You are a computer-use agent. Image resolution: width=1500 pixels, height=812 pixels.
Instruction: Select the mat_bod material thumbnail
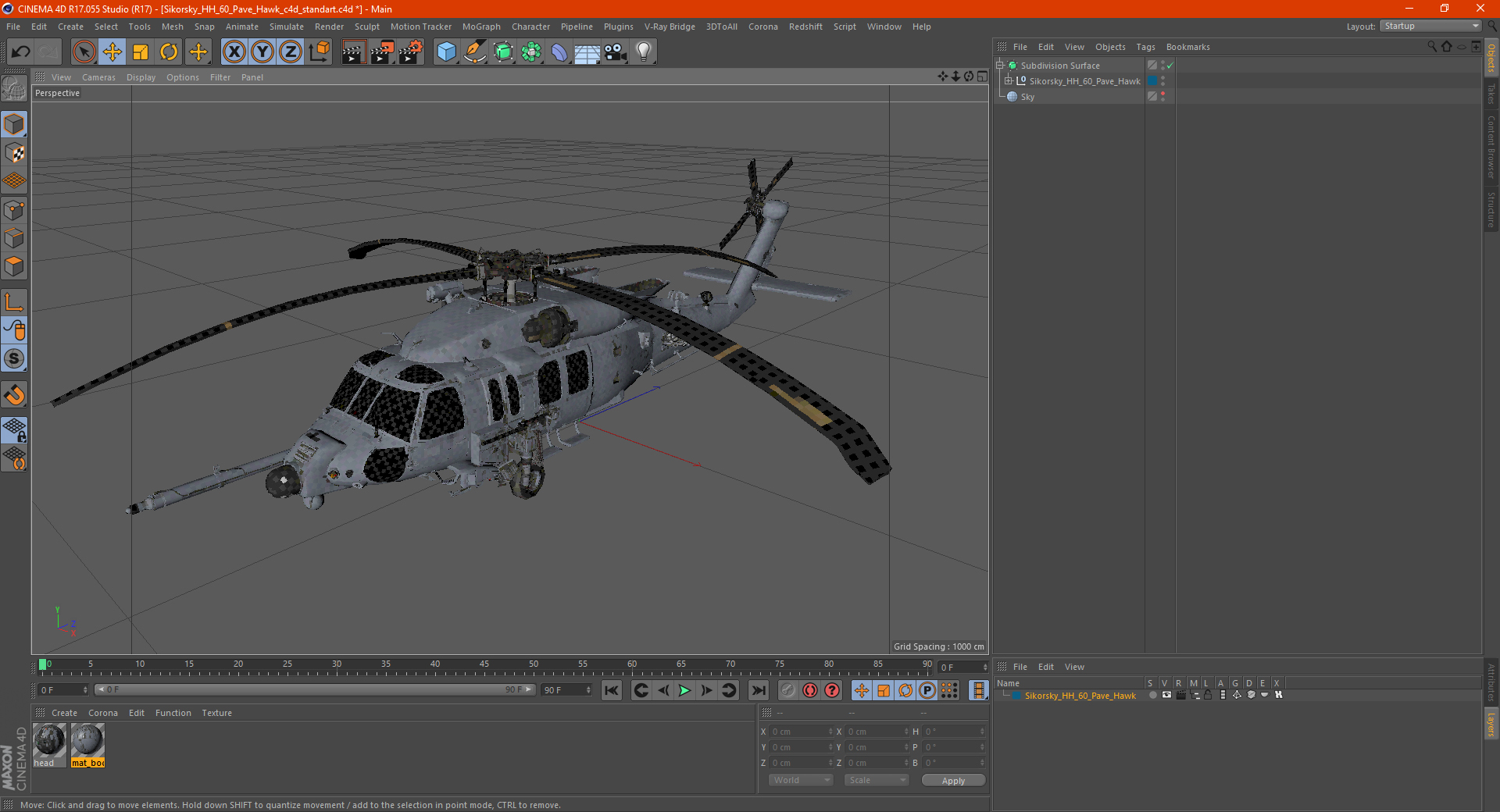pyautogui.click(x=87, y=745)
